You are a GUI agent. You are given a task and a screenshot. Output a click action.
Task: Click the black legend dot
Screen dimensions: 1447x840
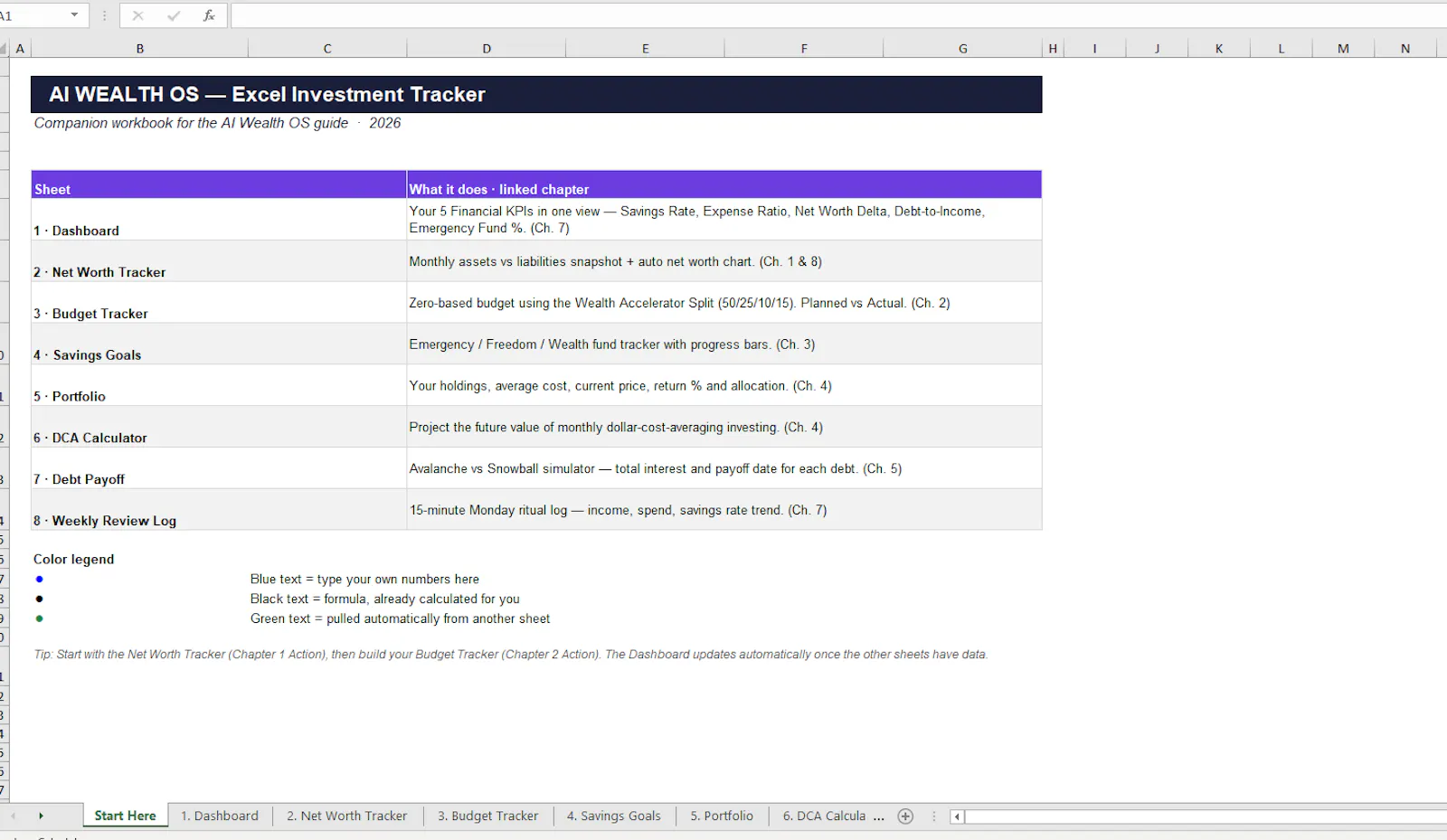[x=39, y=599]
